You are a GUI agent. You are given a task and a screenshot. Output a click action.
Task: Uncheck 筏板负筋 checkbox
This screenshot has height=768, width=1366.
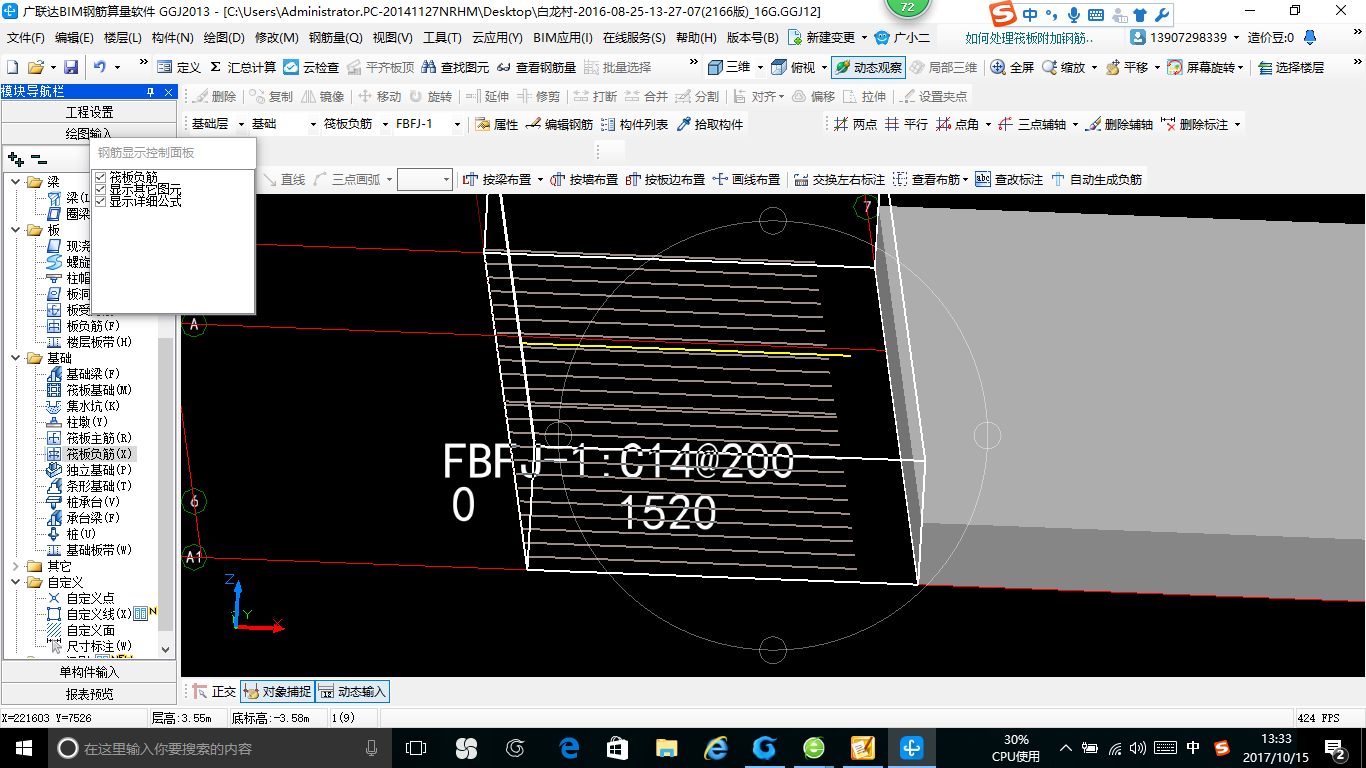[x=100, y=177]
